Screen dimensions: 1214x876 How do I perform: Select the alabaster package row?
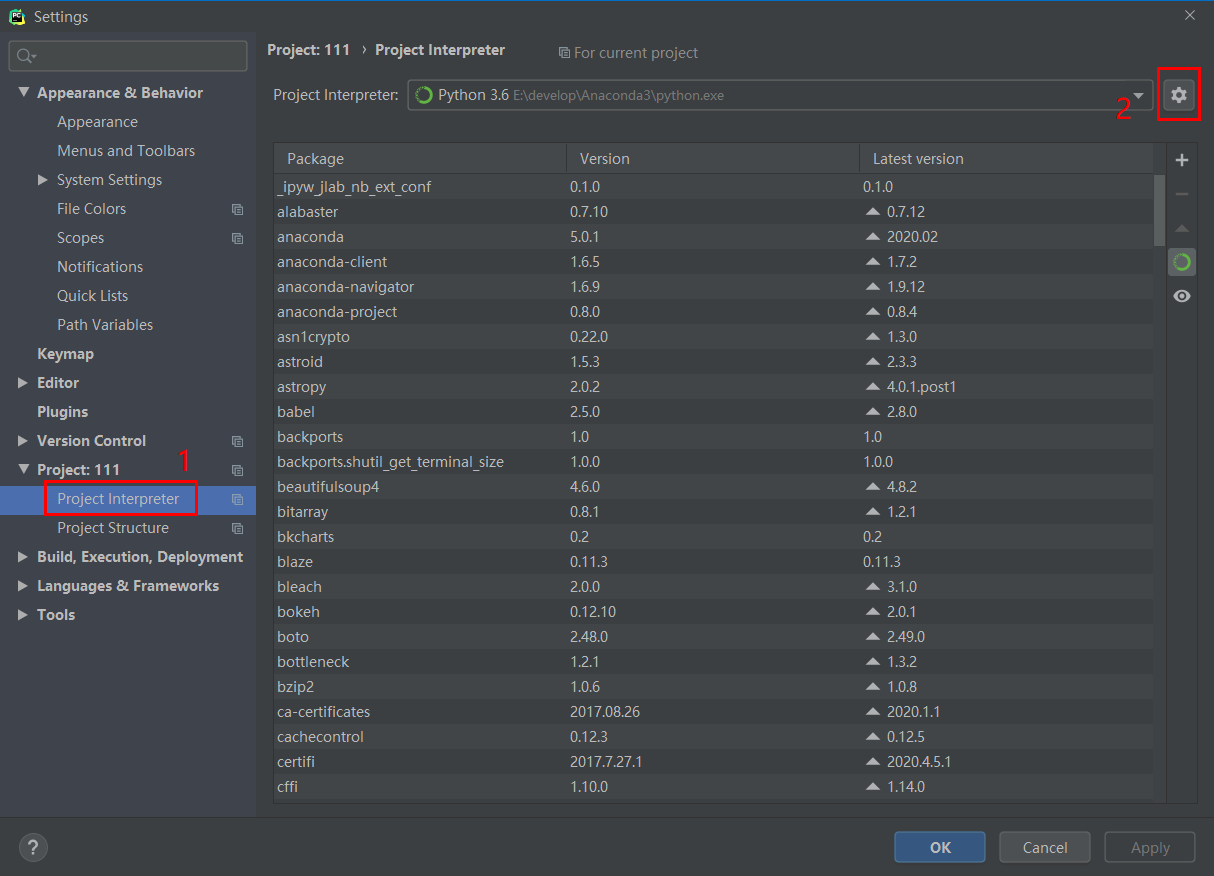(713, 212)
